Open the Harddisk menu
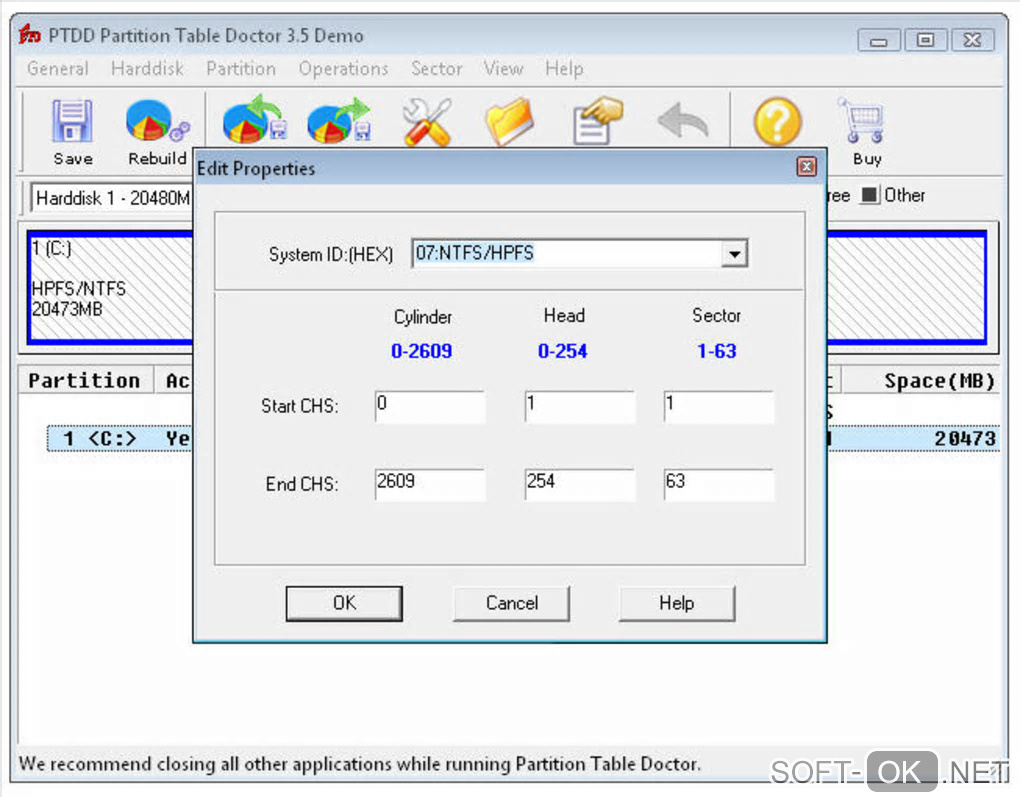The height and width of the screenshot is (797, 1020). click(x=147, y=68)
